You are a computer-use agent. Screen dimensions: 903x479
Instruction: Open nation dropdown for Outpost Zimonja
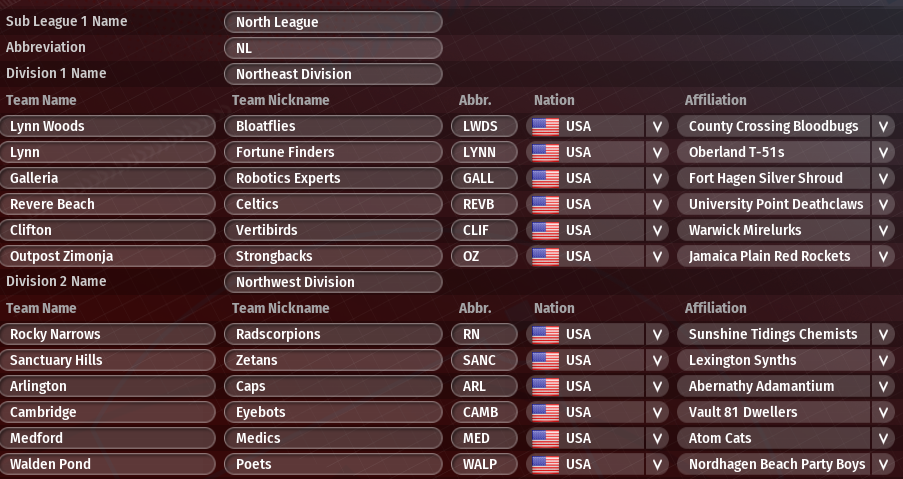(657, 256)
